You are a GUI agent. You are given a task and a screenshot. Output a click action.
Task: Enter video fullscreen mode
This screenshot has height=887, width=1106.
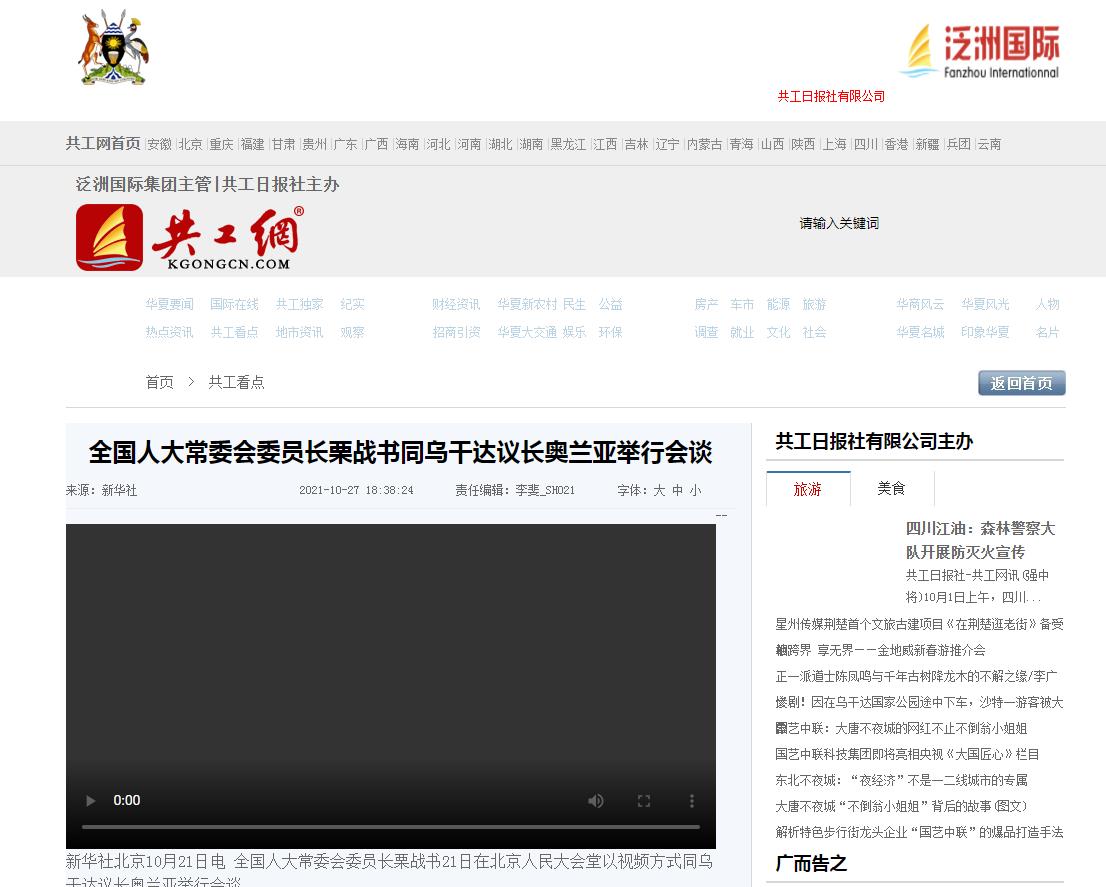643,800
